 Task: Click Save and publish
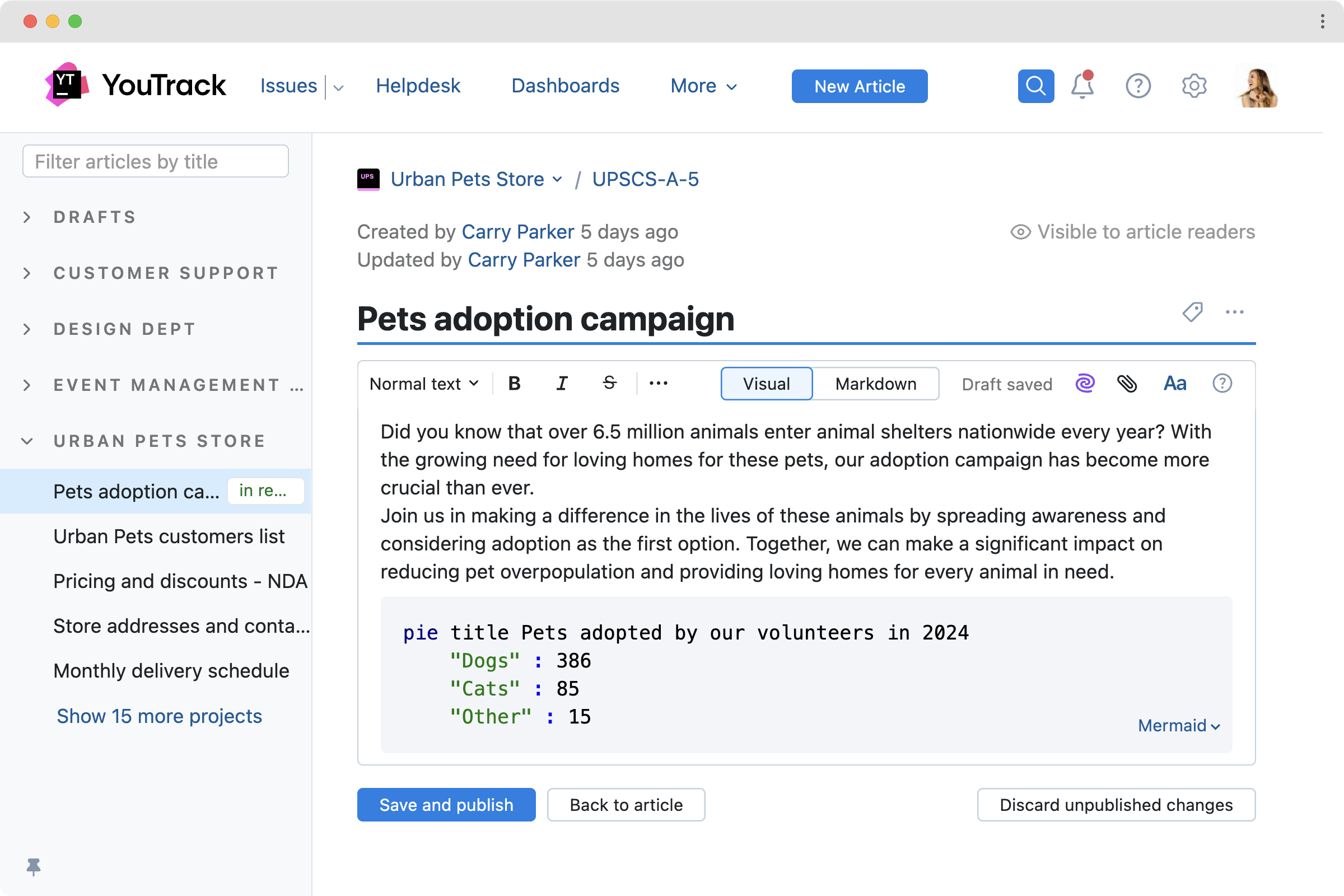pos(446,805)
